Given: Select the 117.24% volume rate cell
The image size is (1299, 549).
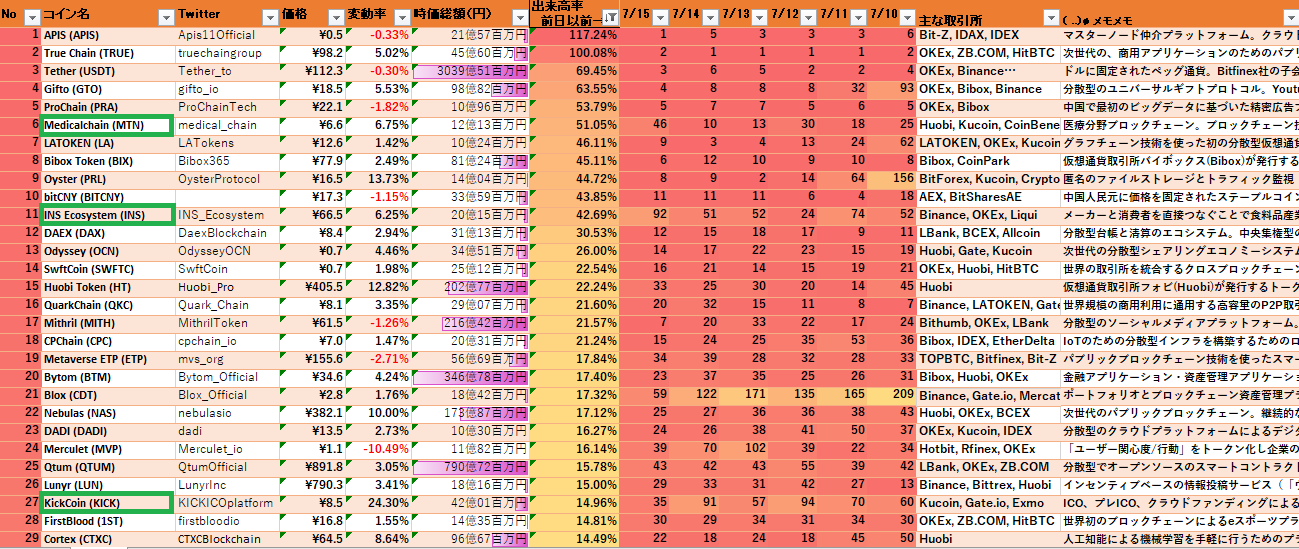Looking at the screenshot, I should pyautogui.click(x=574, y=35).
